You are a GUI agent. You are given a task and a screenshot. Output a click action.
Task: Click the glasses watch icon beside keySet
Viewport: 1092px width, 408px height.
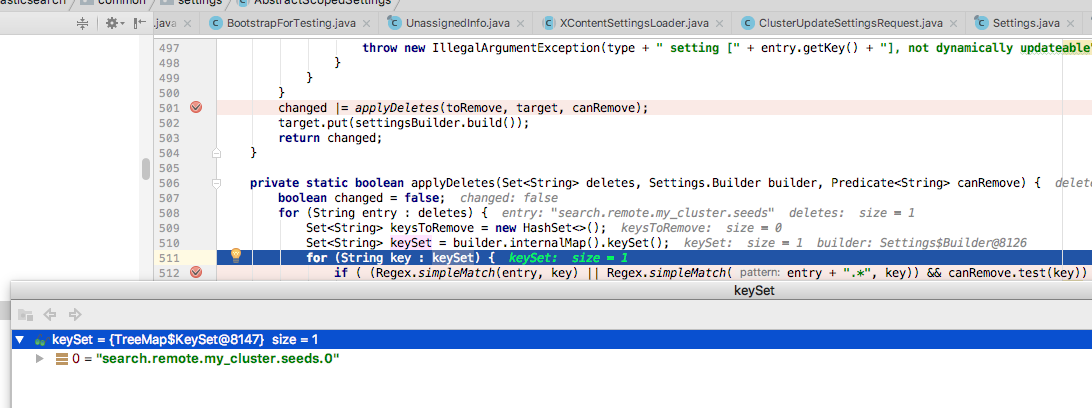point(40,340)
